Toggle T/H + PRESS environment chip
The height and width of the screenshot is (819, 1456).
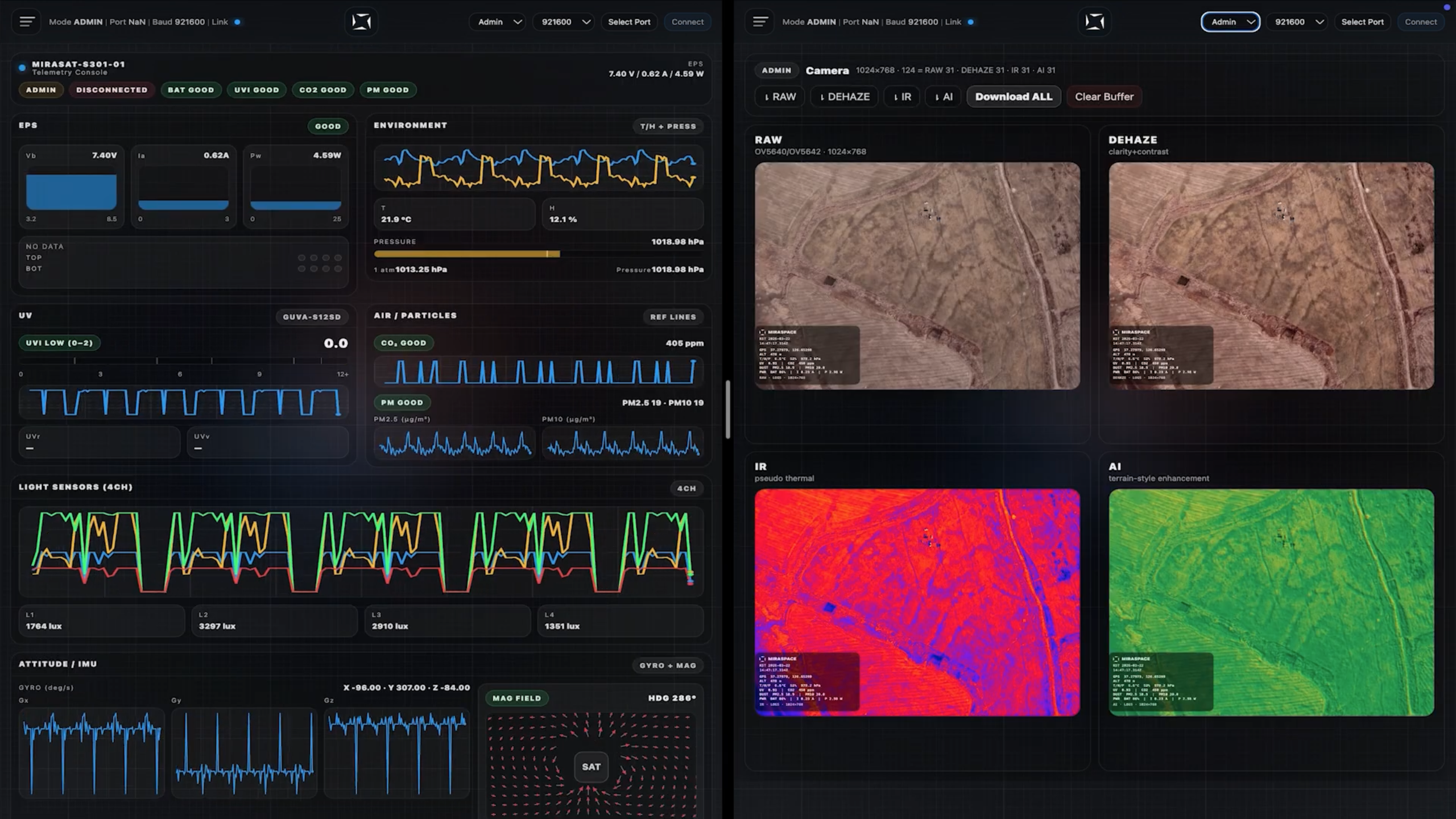pyautogui.click(x=668, y=126)
